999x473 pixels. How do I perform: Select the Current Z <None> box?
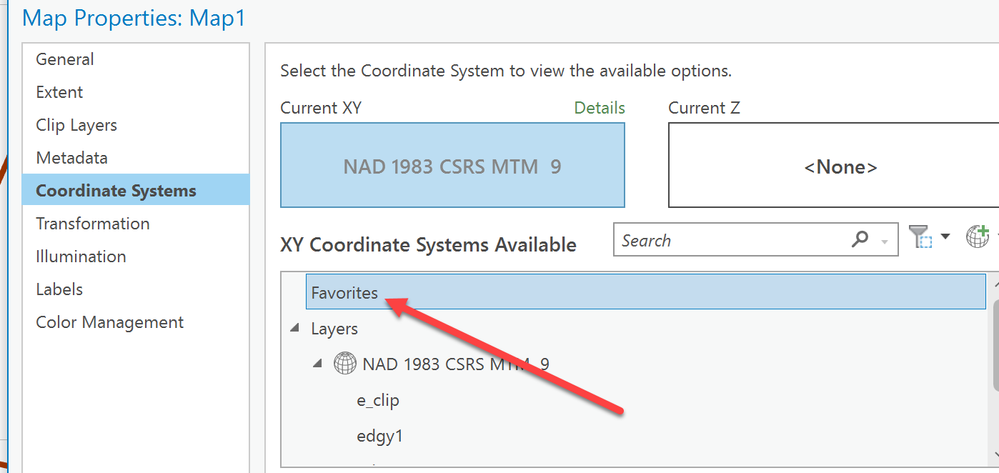(832, 166)
